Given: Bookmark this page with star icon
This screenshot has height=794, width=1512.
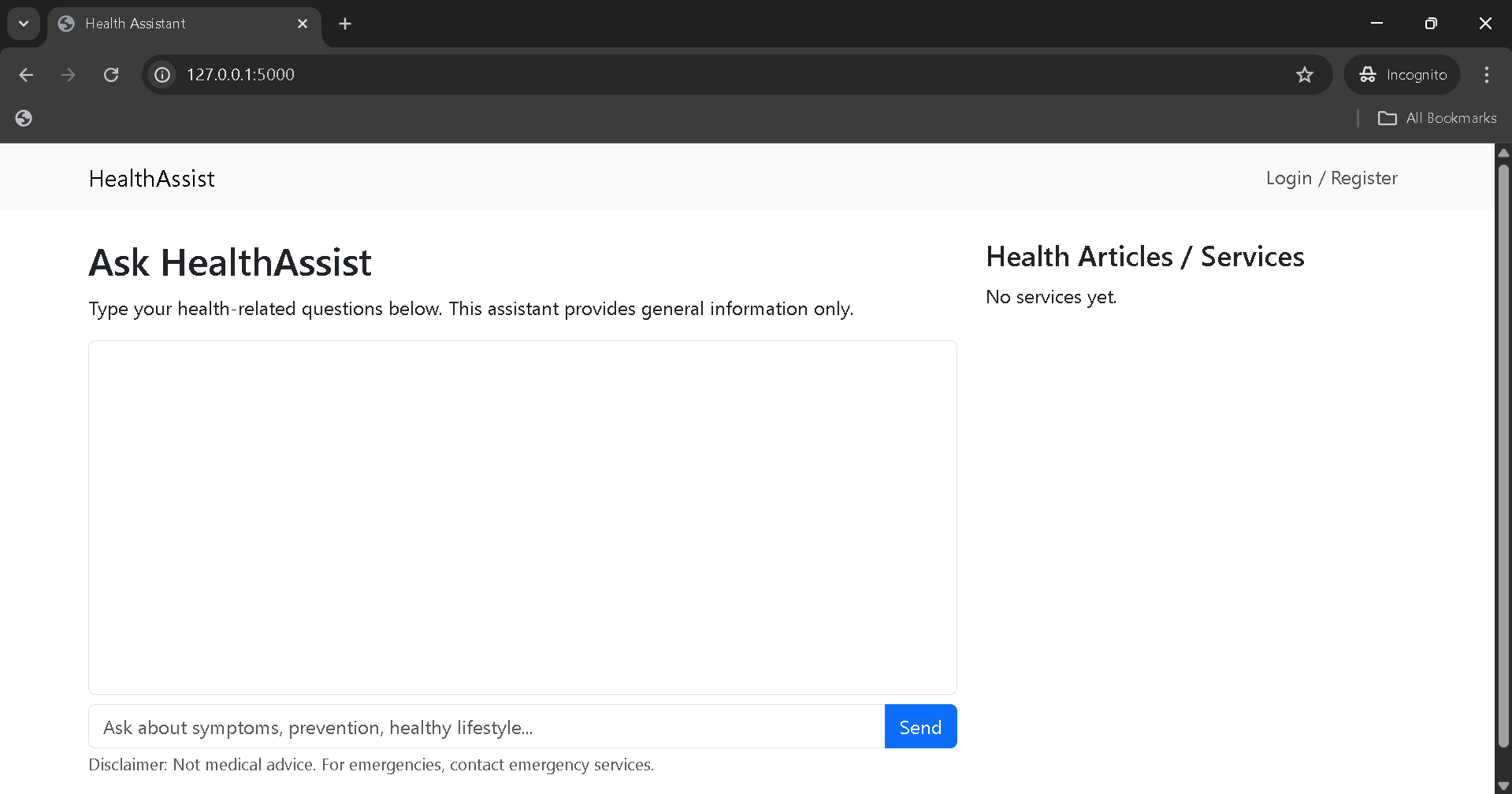Looking at the screenshot, I should pos(1305,75).
